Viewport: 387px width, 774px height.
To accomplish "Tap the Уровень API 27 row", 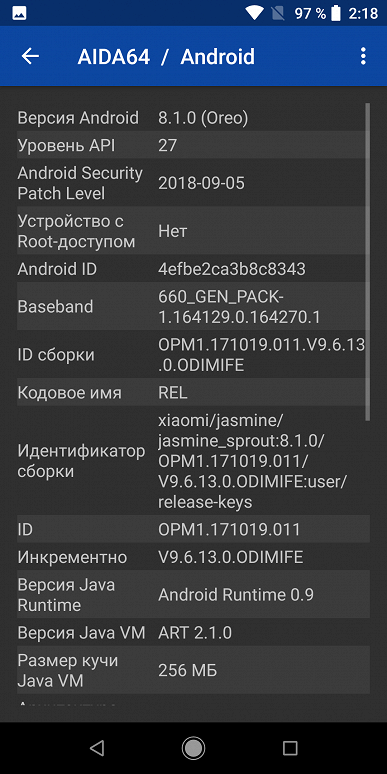I will 194,145.
